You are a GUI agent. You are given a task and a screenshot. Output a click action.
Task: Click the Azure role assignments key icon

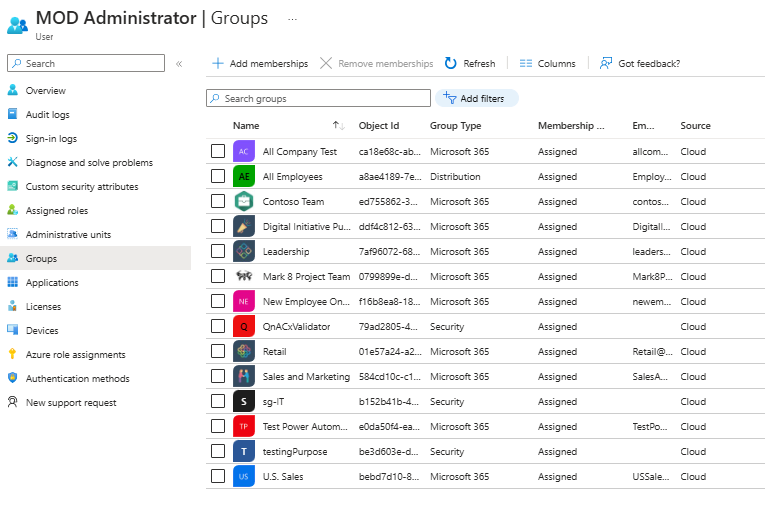click(x=13, y=354)
